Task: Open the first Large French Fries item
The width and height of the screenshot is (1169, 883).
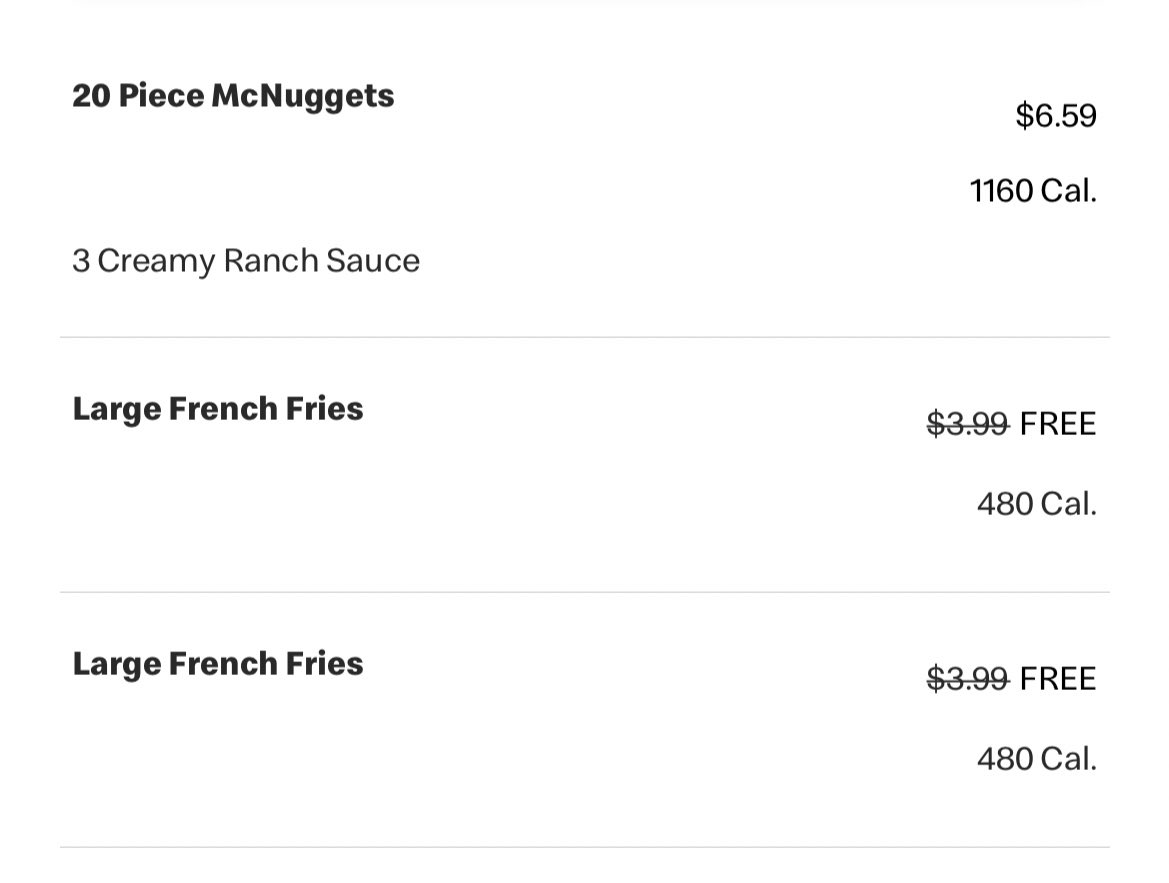Action: [x=218, y=409]
